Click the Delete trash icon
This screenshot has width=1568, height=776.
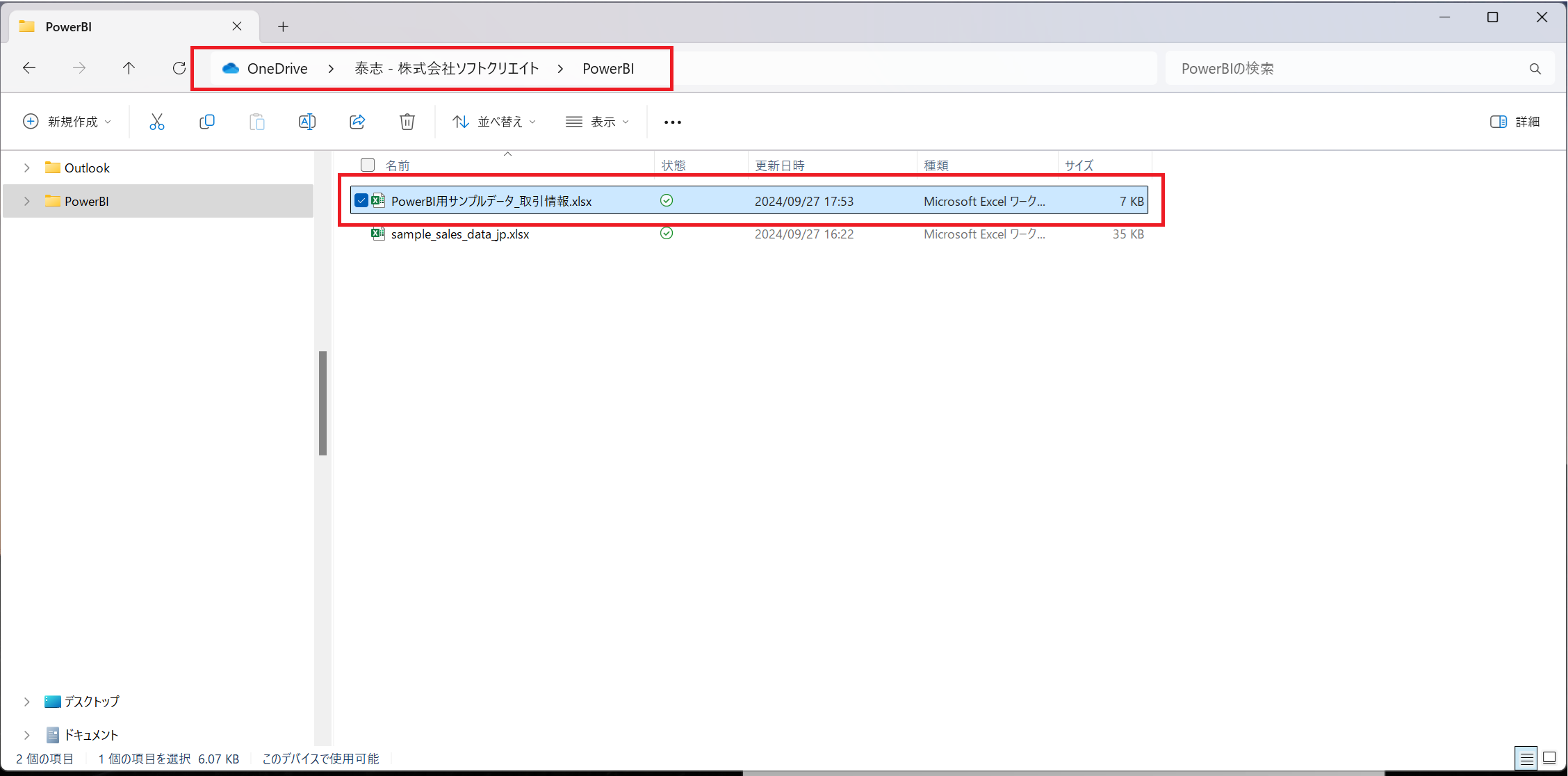407,122
